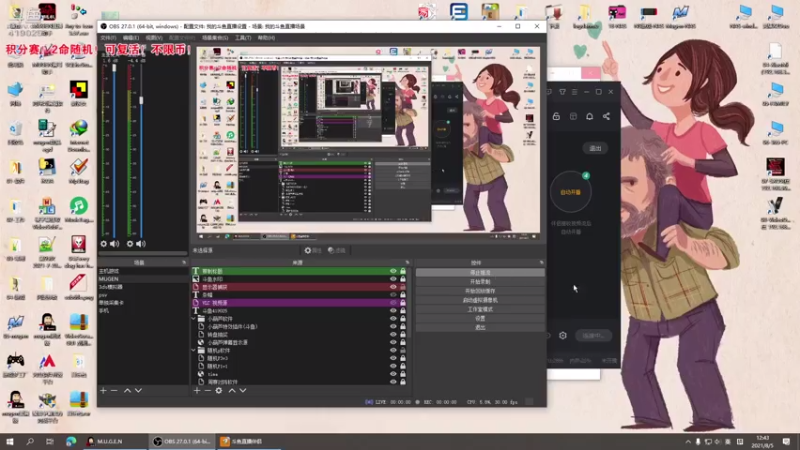
Task: Select 3ds模拟器 scene in scenes list
Action: pos(143,287)
